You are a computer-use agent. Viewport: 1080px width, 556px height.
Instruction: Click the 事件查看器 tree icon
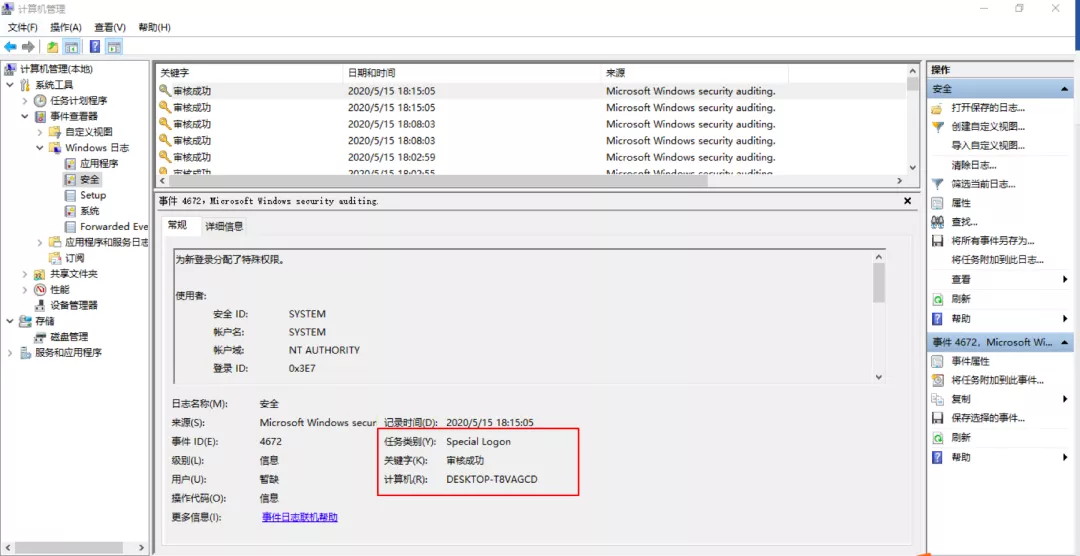(41, 116)
